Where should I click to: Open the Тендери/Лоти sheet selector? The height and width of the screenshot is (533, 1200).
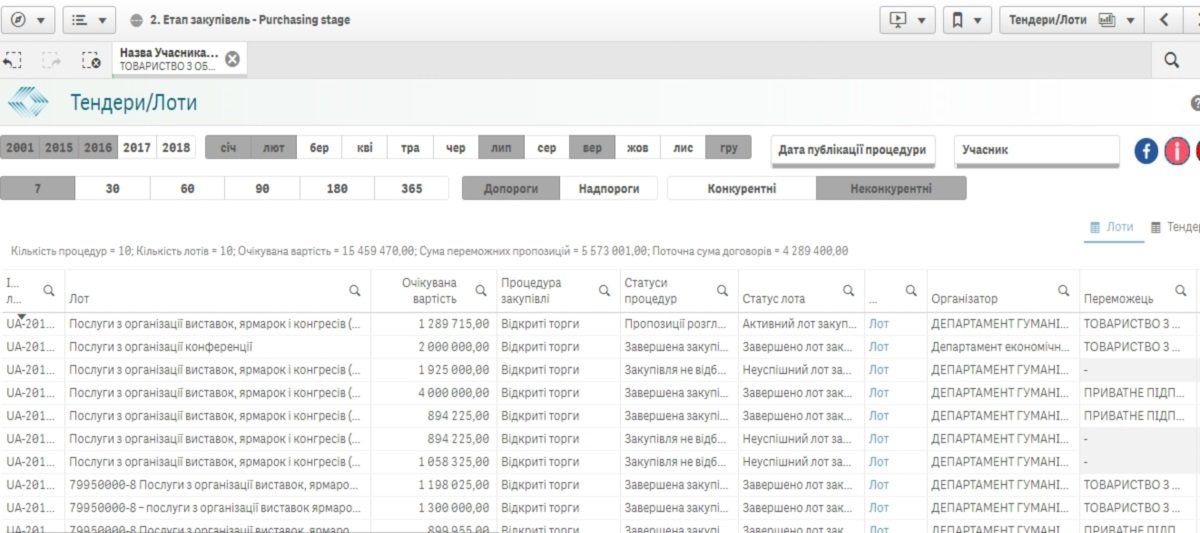(1072, 20)
